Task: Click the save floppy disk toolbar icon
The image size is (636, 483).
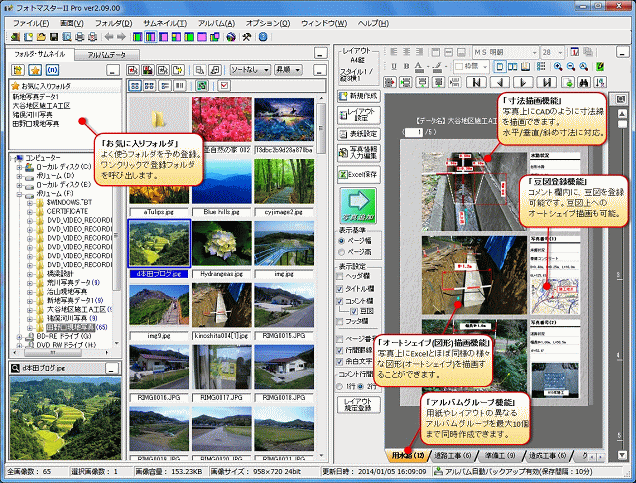Action: [x=54, y=37]
